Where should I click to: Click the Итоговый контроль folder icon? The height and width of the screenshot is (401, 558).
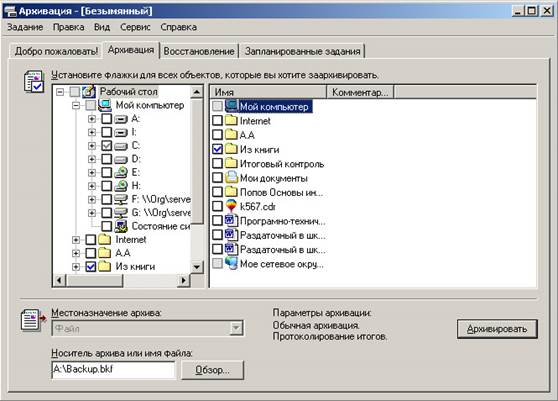coord(231,163)
